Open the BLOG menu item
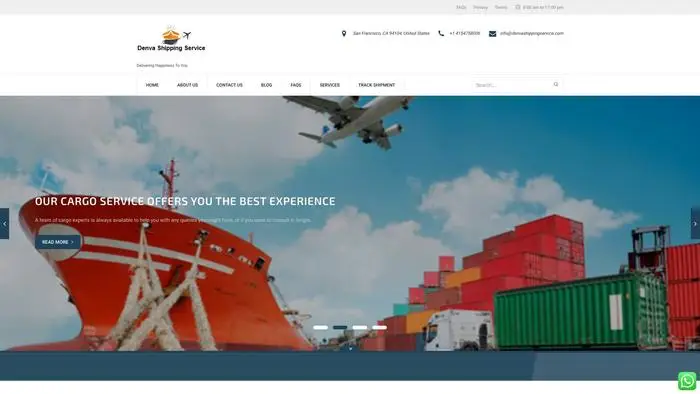 click(267, 85)
